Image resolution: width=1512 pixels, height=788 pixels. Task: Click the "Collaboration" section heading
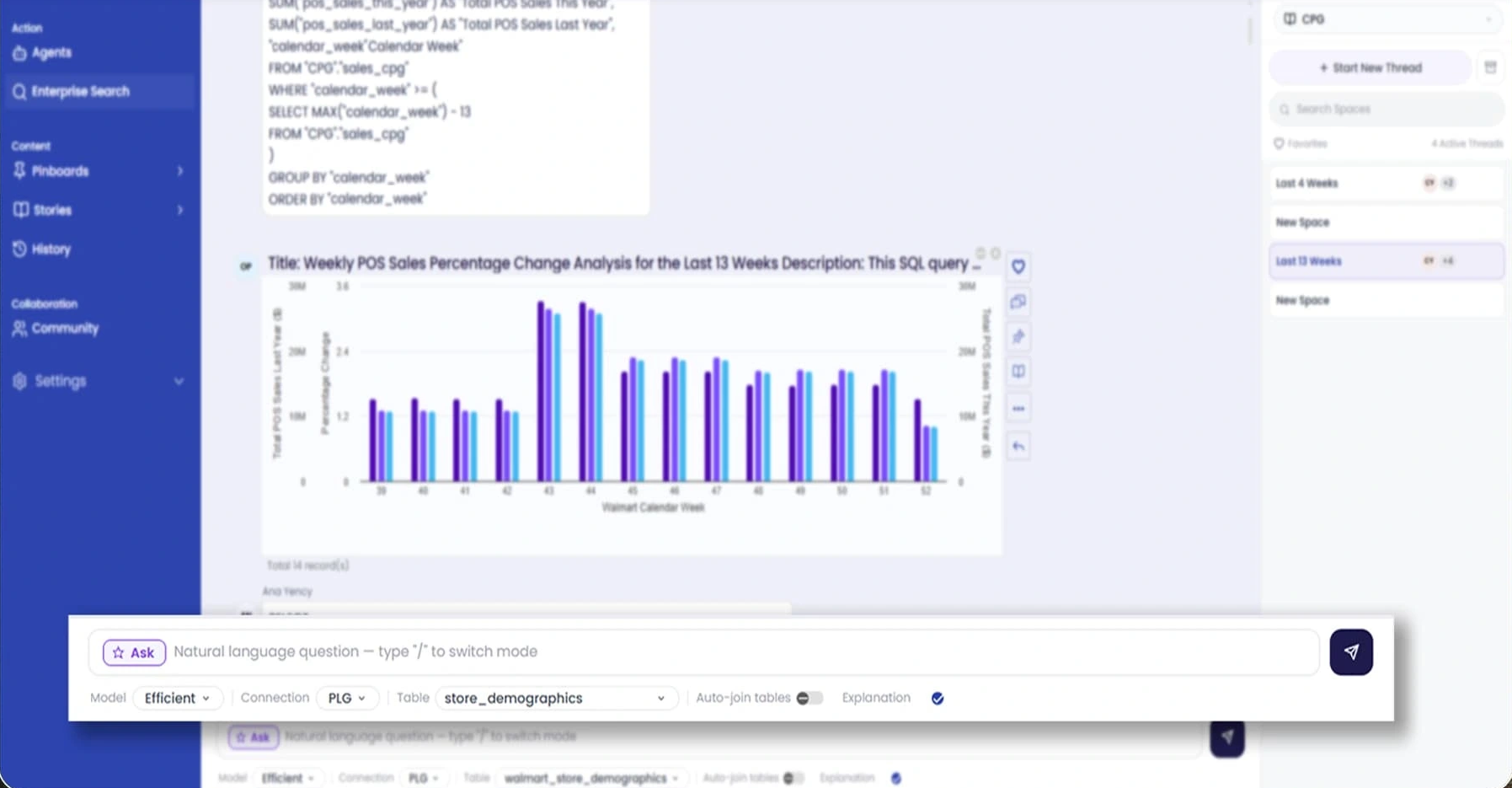coord(45,303)
